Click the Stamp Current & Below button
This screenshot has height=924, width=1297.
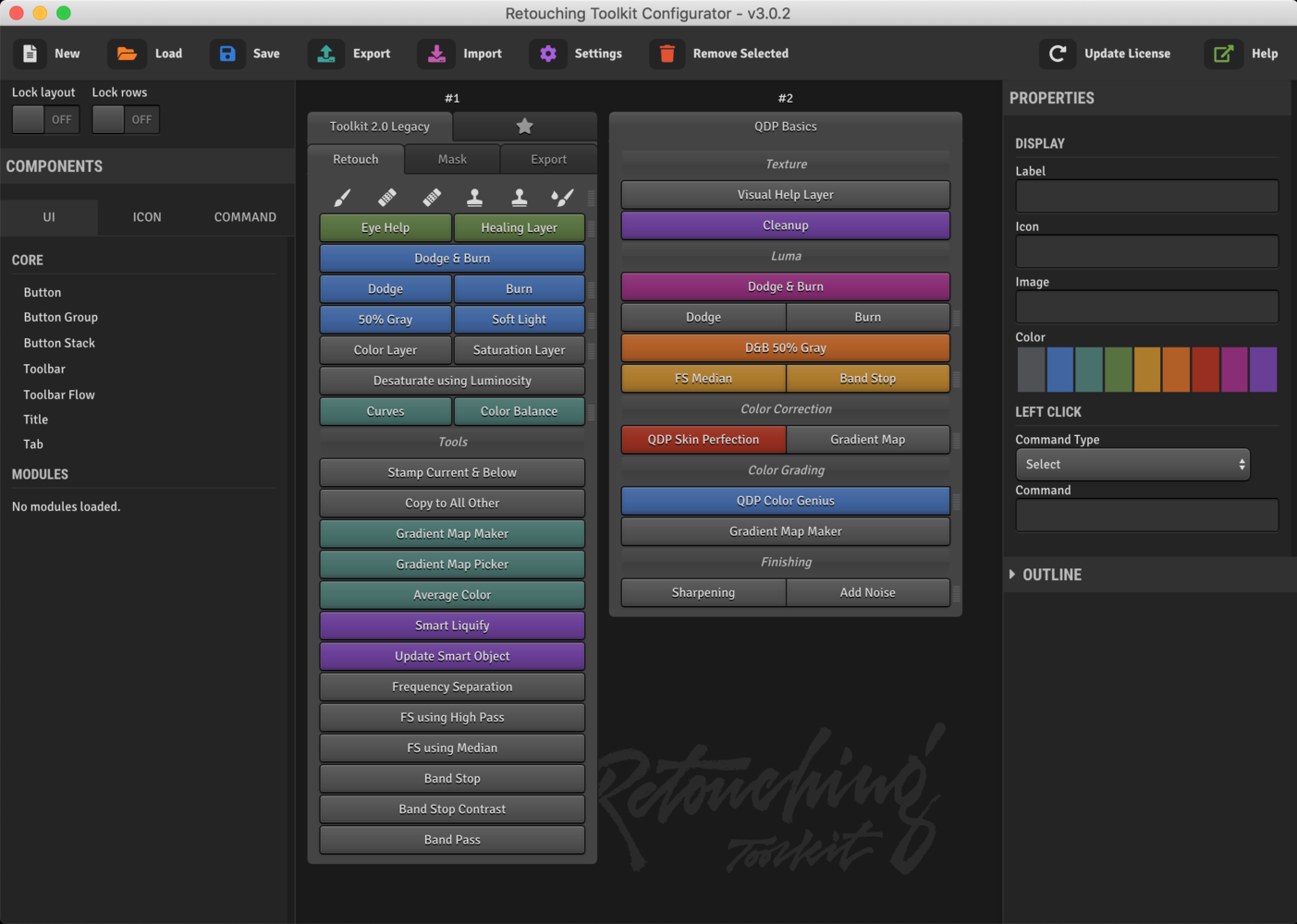click(452, 472)
